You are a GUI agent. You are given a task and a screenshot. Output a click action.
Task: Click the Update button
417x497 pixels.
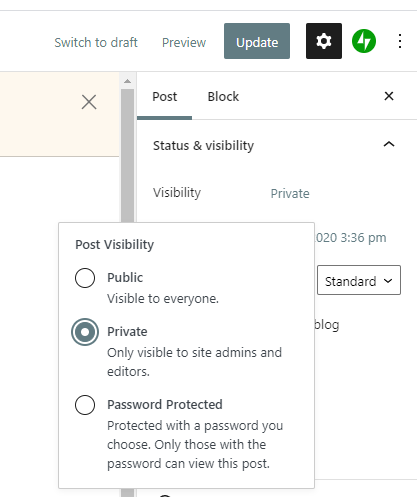[257, 41]
